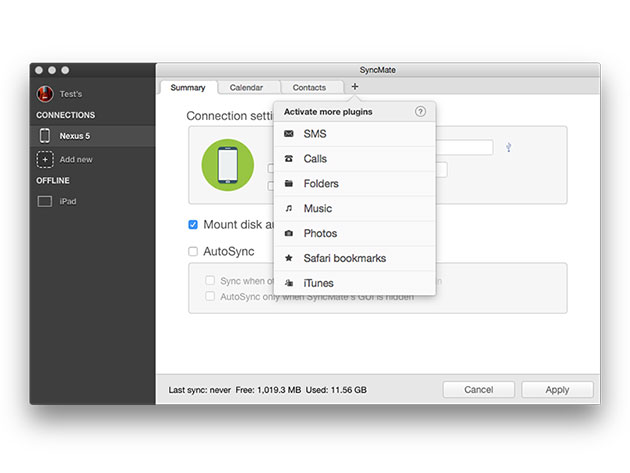This screenshot has width=630, height=473.
Task: Select the Nexus 5 connection
Action: click(92, 136)
